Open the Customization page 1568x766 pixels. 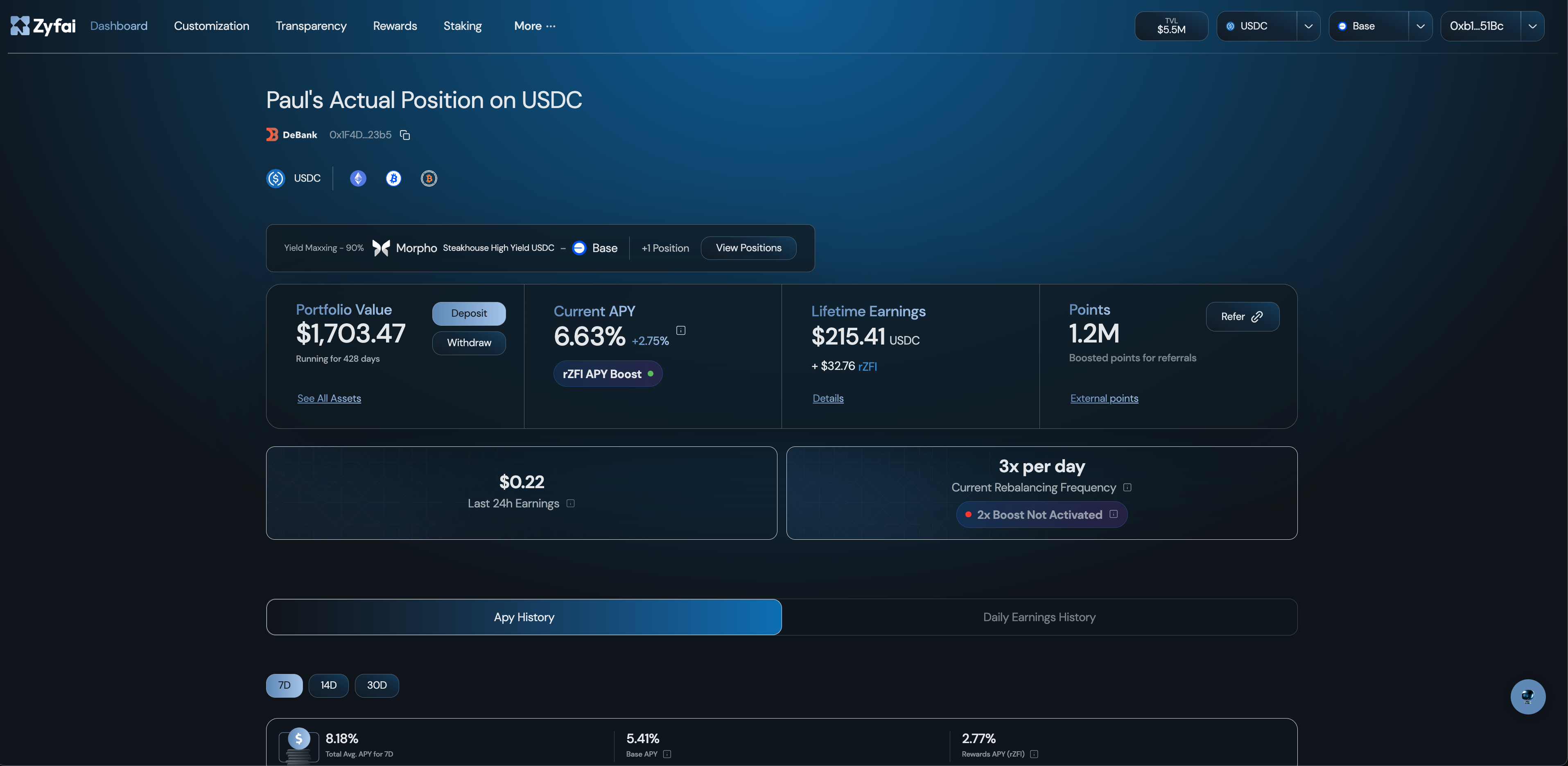click(211, 26)
